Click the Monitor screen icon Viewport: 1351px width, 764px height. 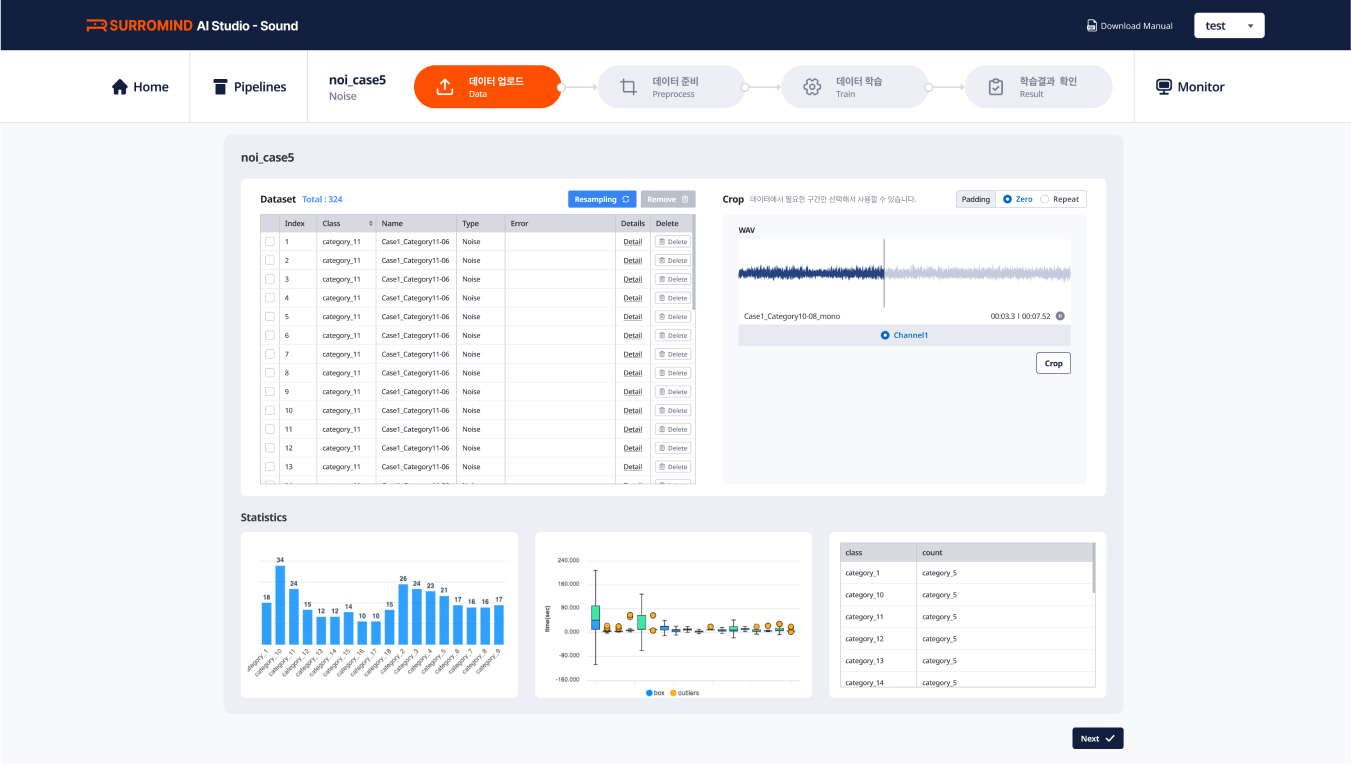[1164, 87]
